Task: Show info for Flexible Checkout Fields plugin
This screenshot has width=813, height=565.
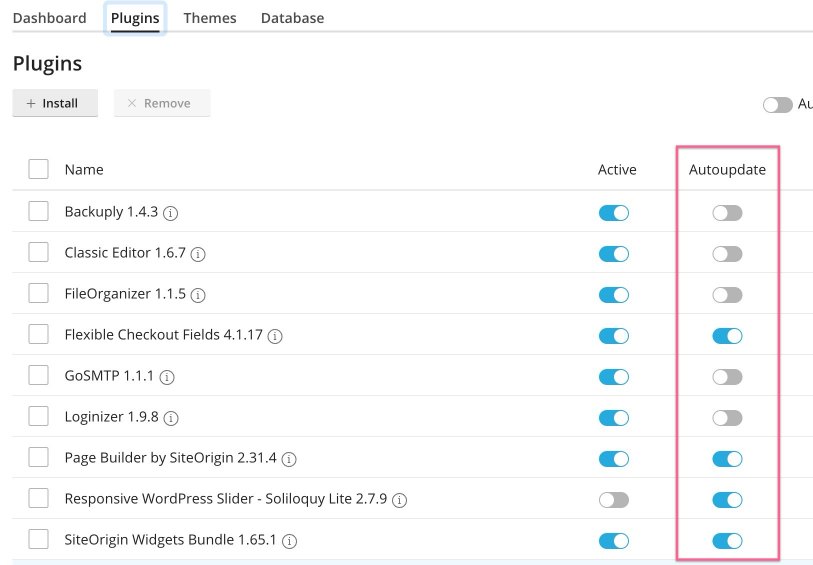Action: (275, 336)
